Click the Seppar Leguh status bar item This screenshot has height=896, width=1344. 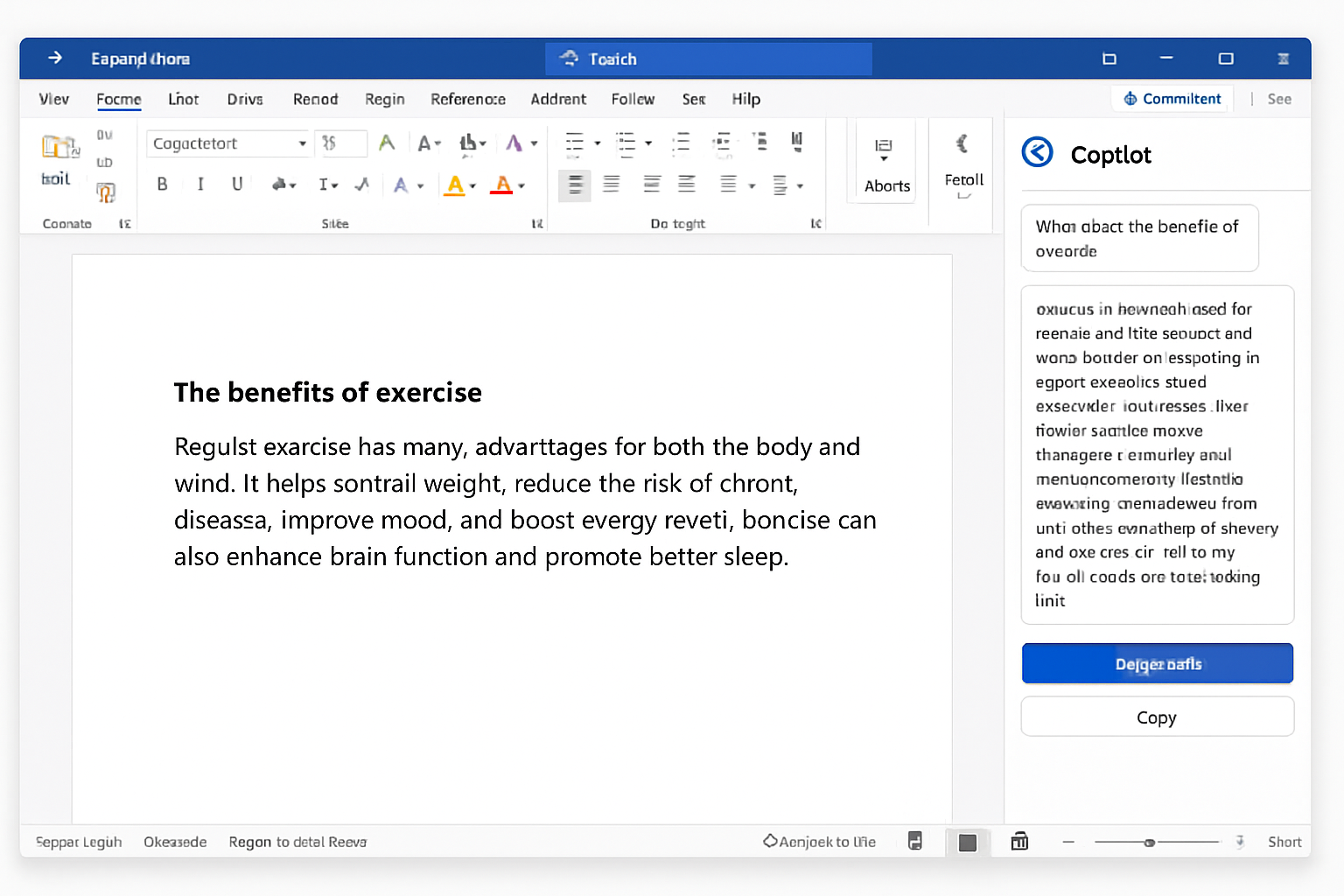click(x=79, y=842)
